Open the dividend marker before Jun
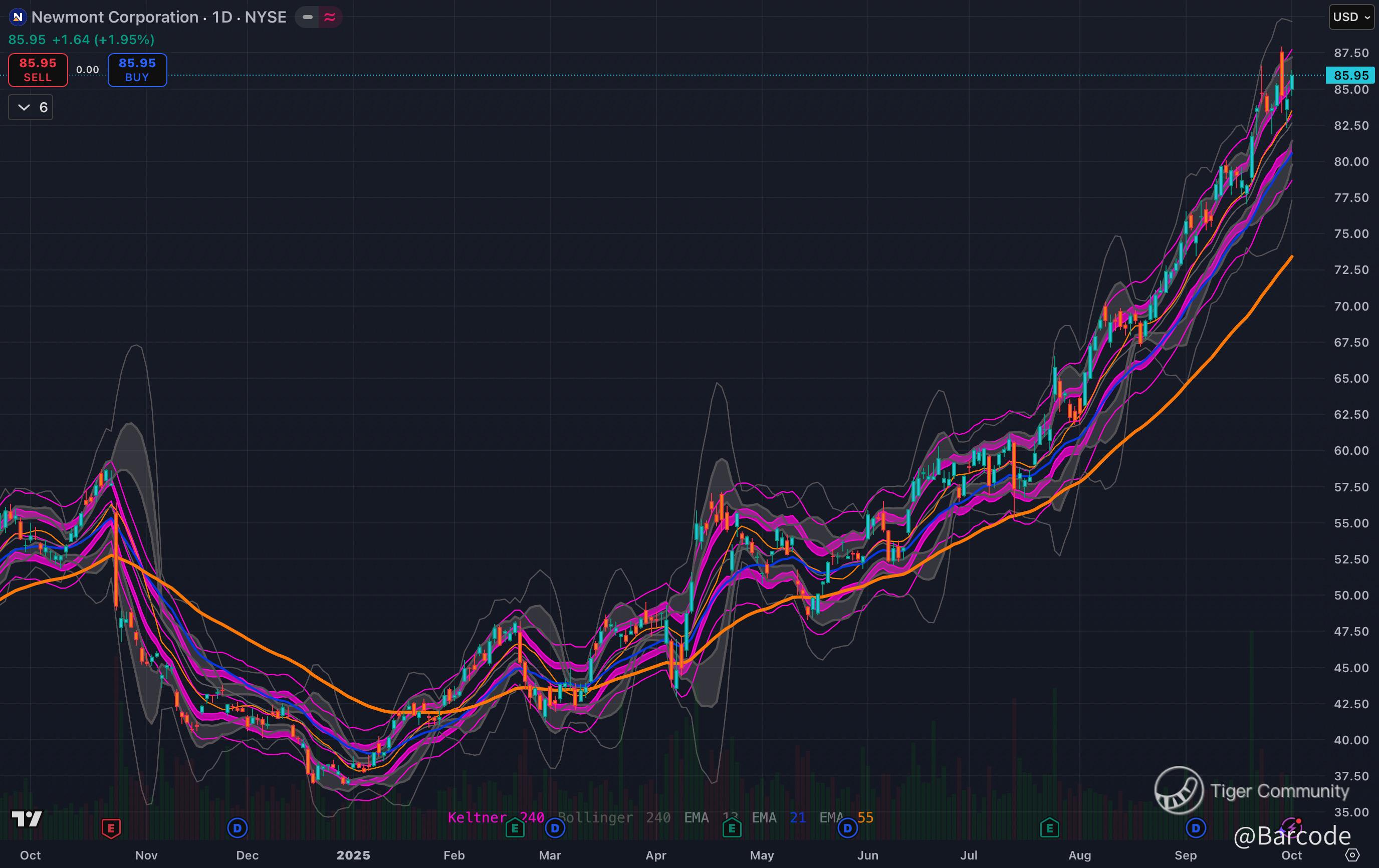Image resolution: width=1379 pixels, height=868 pixels. coord(847,827)
